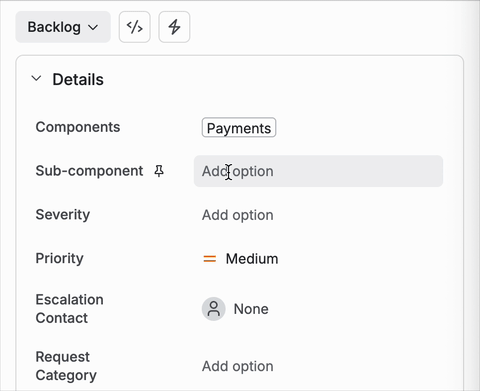This screenshot has width=480, height=391.
Task: Click the Components field label
Action: click(78, 127)
